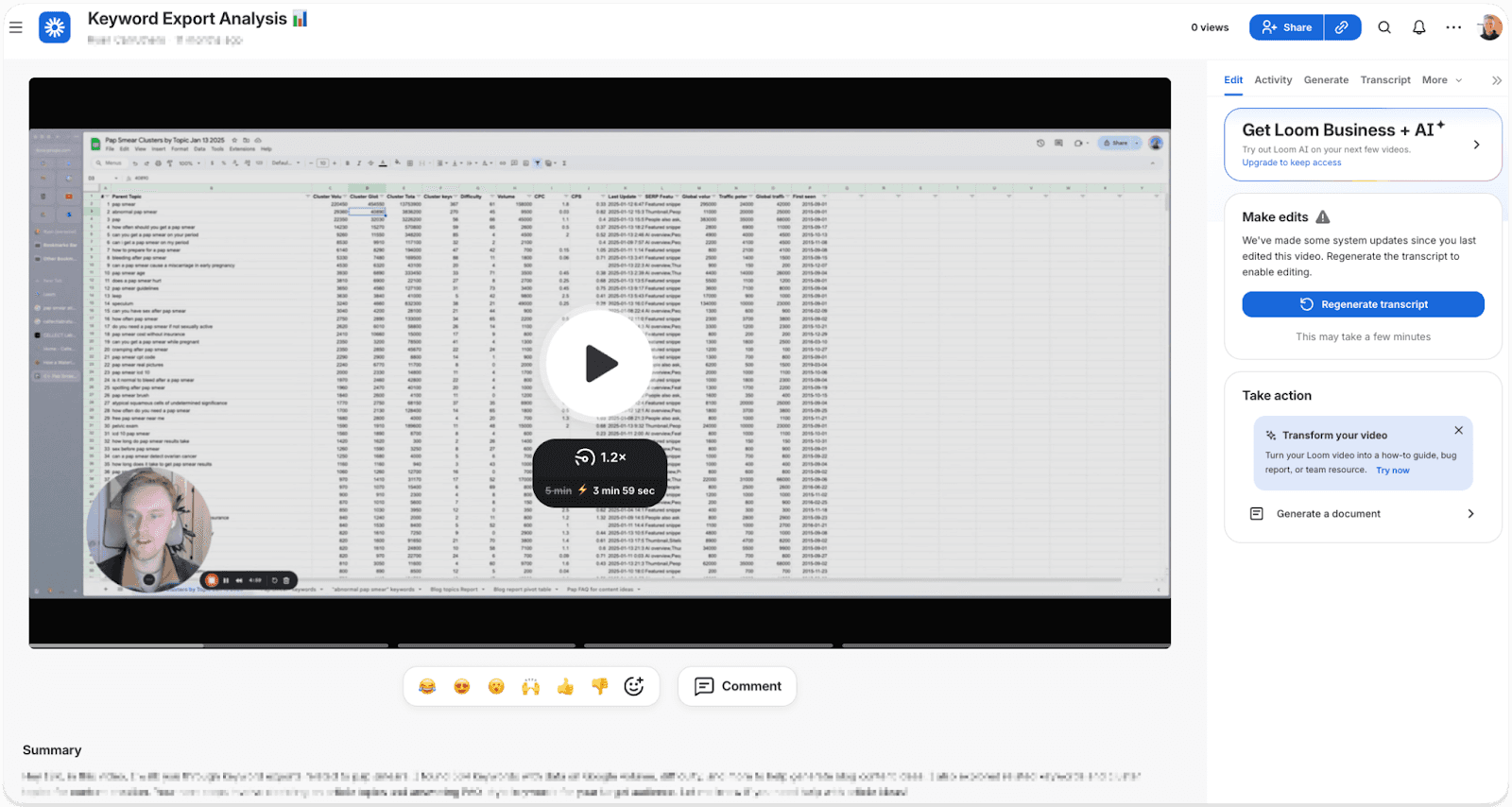Follow the Upgrade to keep access link
The height and width of the screenshot is (807, 1512).
[x=1291, y=163]
